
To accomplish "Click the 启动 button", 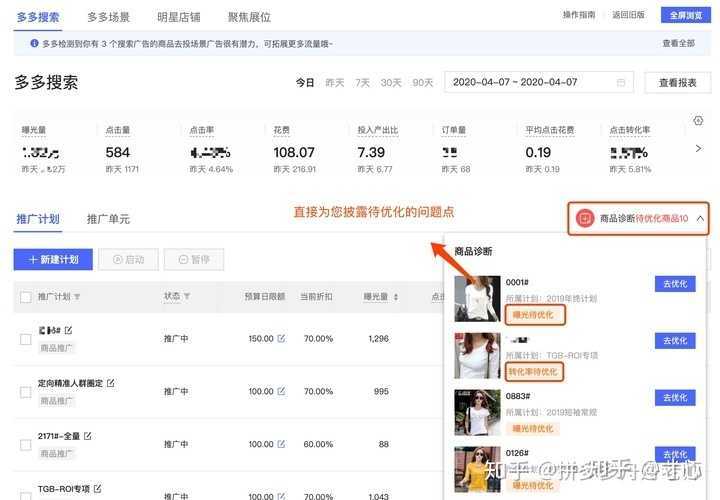I will click(129, 259).
